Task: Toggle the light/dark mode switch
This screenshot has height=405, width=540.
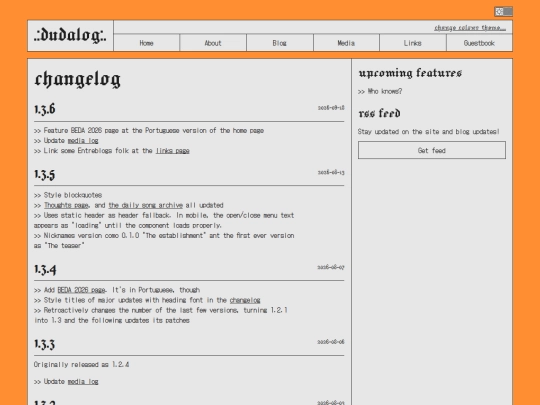Action: (503, 11)
